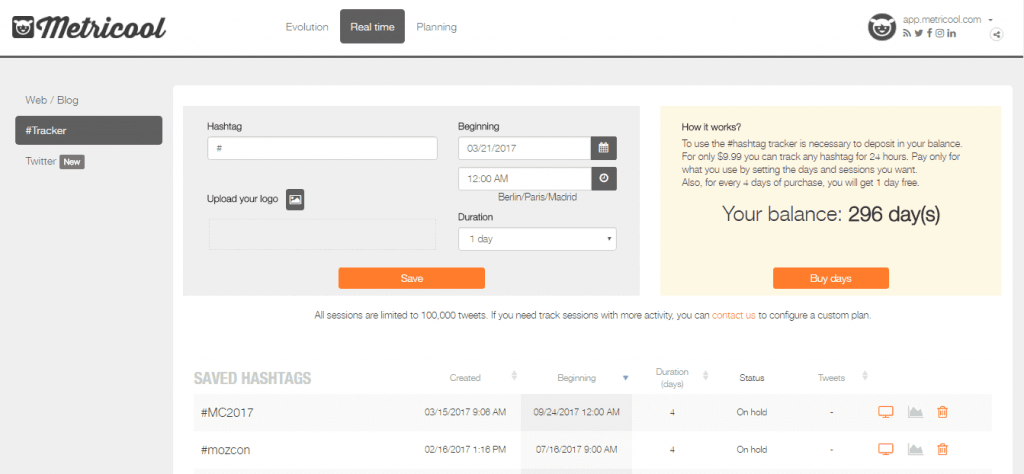Click the share icon in header
This screenshot has width=1024, height=474.
pos(996,35)
